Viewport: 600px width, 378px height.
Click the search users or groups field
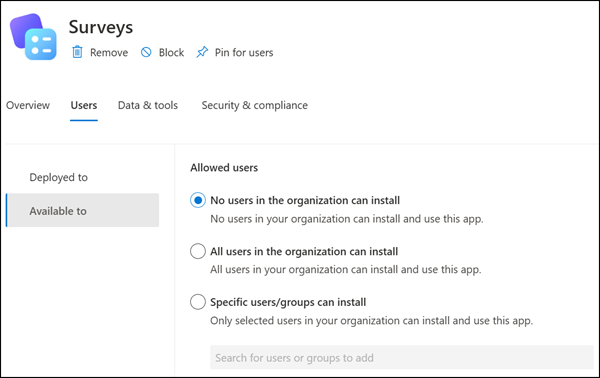click(402, 357)
